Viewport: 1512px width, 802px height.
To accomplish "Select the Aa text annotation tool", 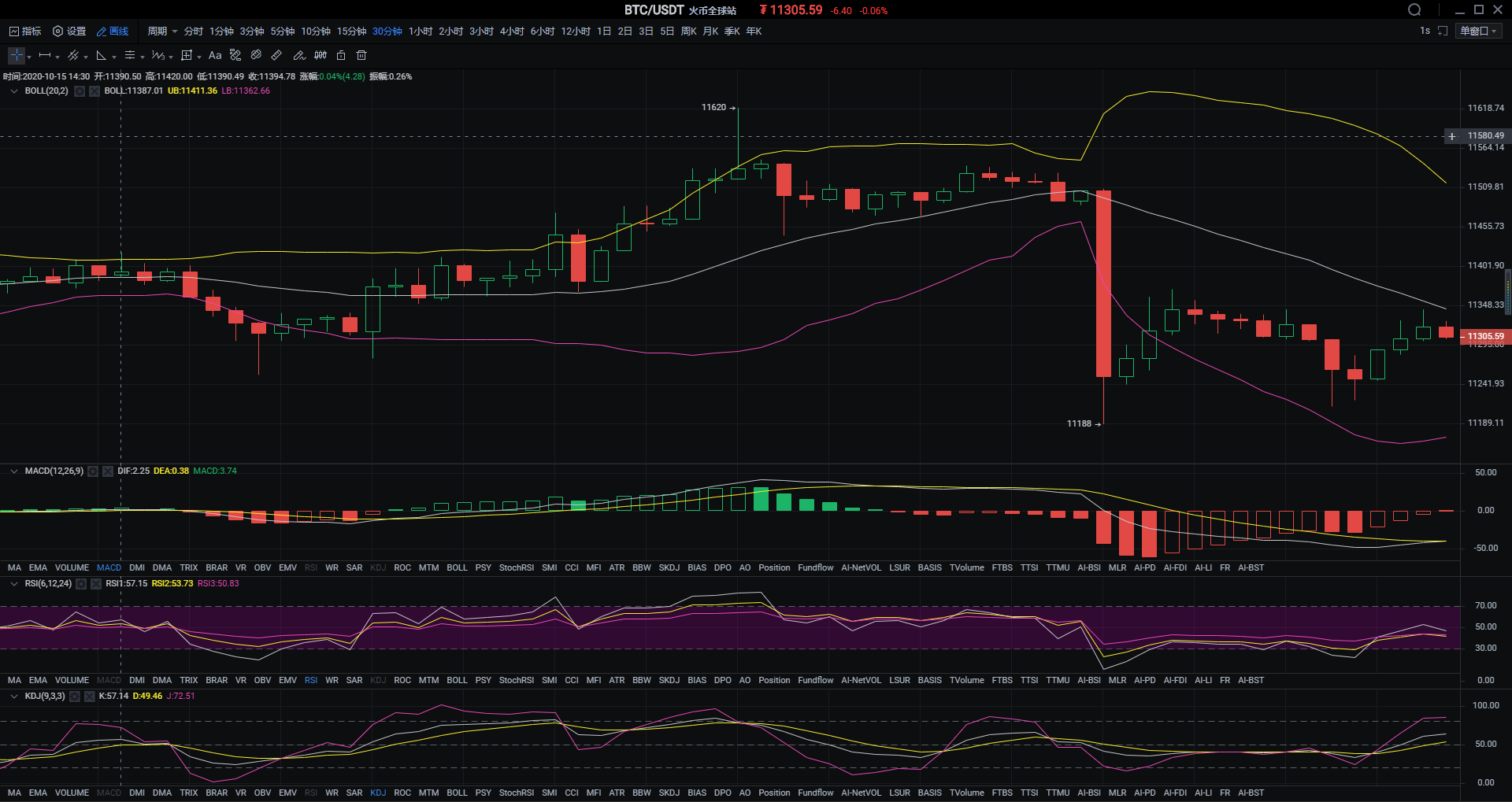I will tap(215, 55).
